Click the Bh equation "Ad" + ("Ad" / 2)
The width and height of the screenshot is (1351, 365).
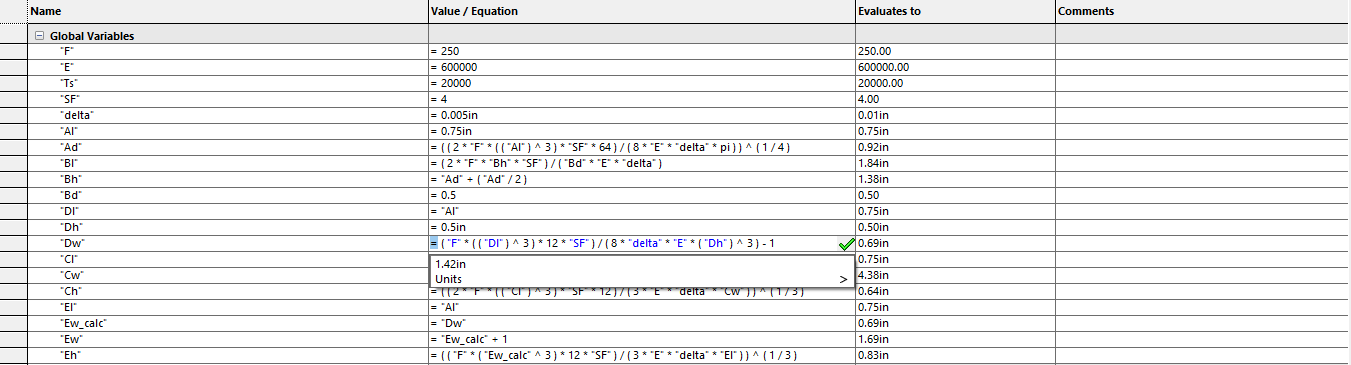pos(641,179)
